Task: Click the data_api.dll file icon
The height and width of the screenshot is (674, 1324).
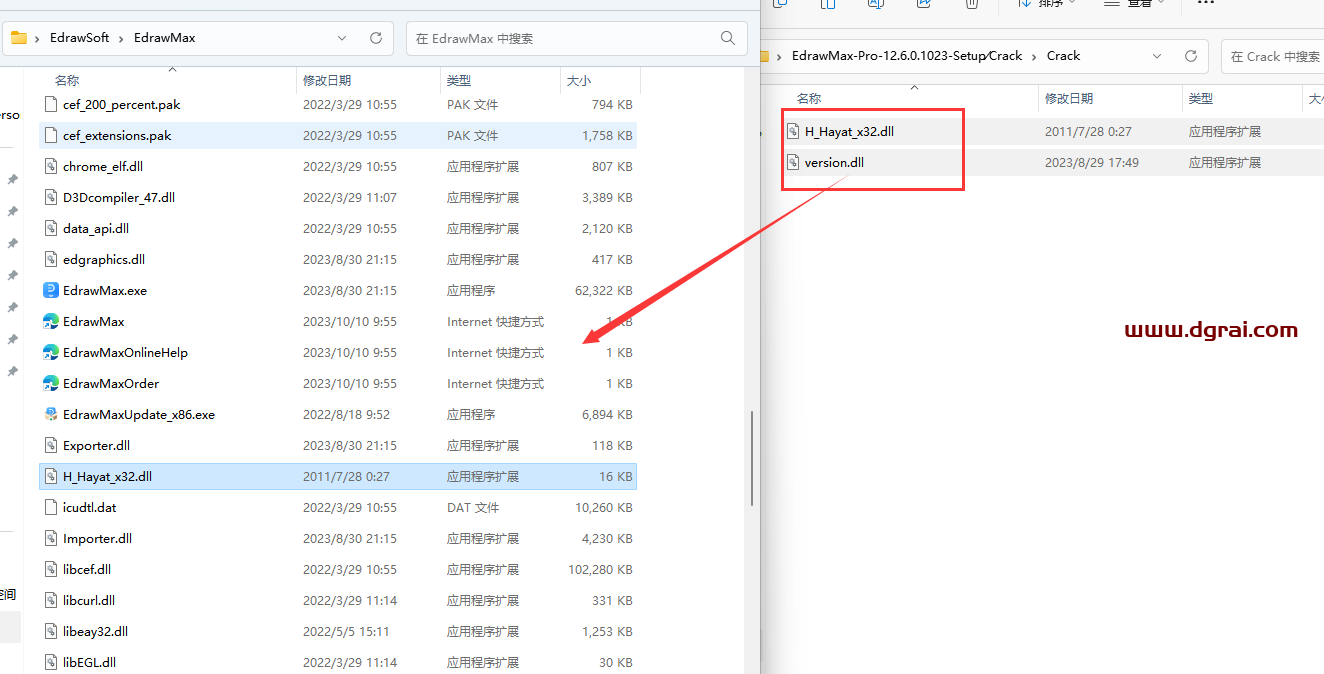Action: pos(52,229)
